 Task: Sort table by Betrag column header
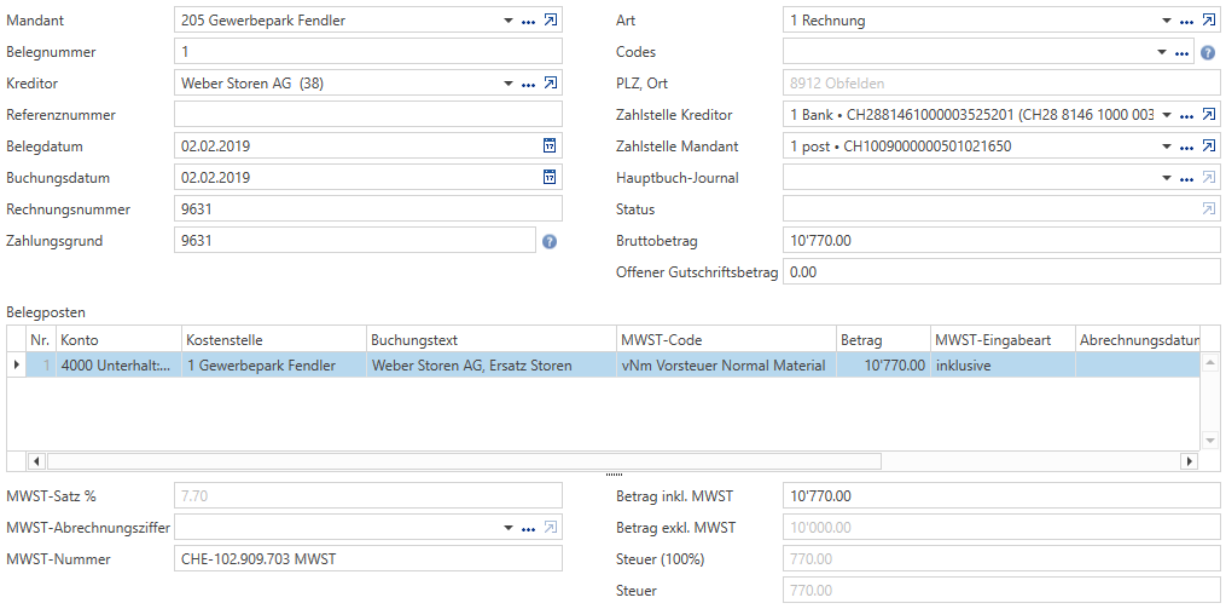pyautogui.click(x=883, y=340)
